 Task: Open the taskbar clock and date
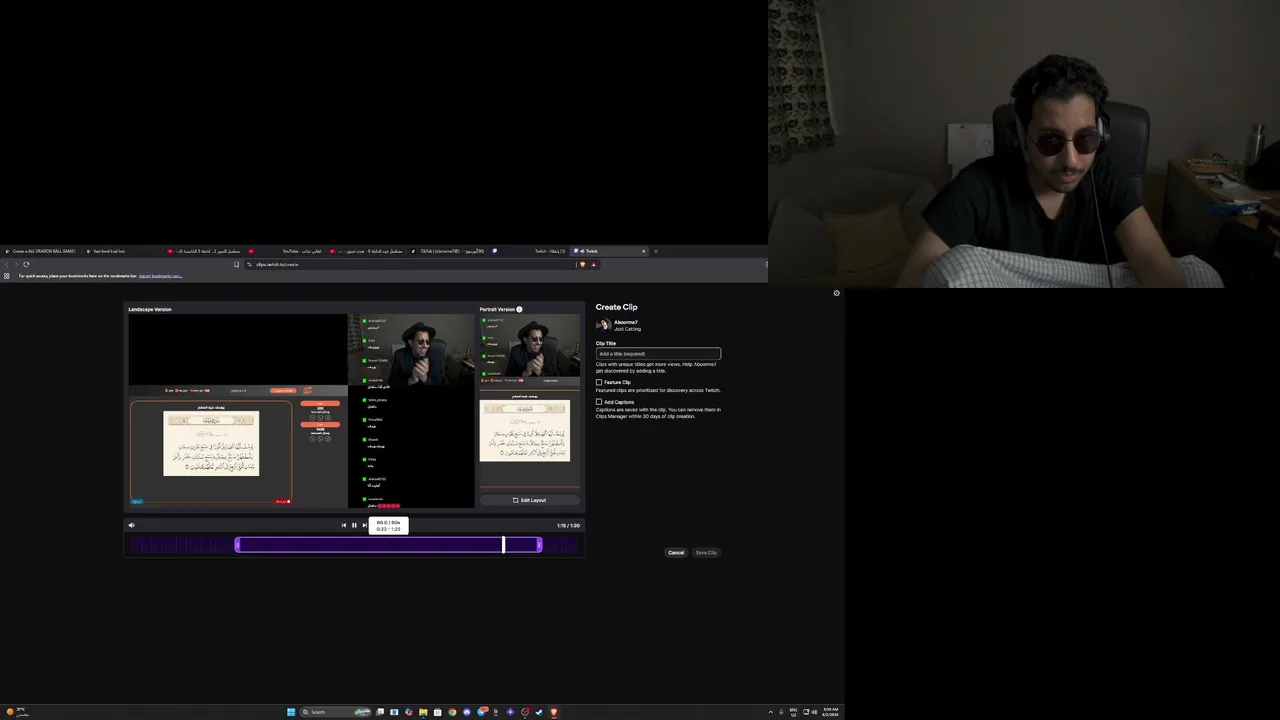pyautogui.click(x=830, y=712)
